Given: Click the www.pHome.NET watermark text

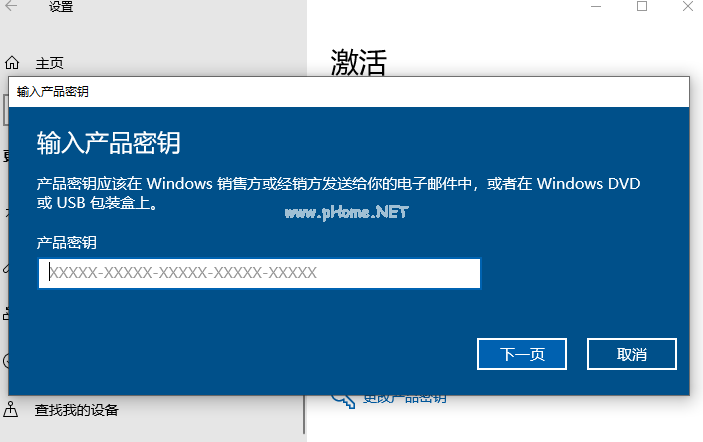Looking at the screenshot, I should (x=347, y=212).
